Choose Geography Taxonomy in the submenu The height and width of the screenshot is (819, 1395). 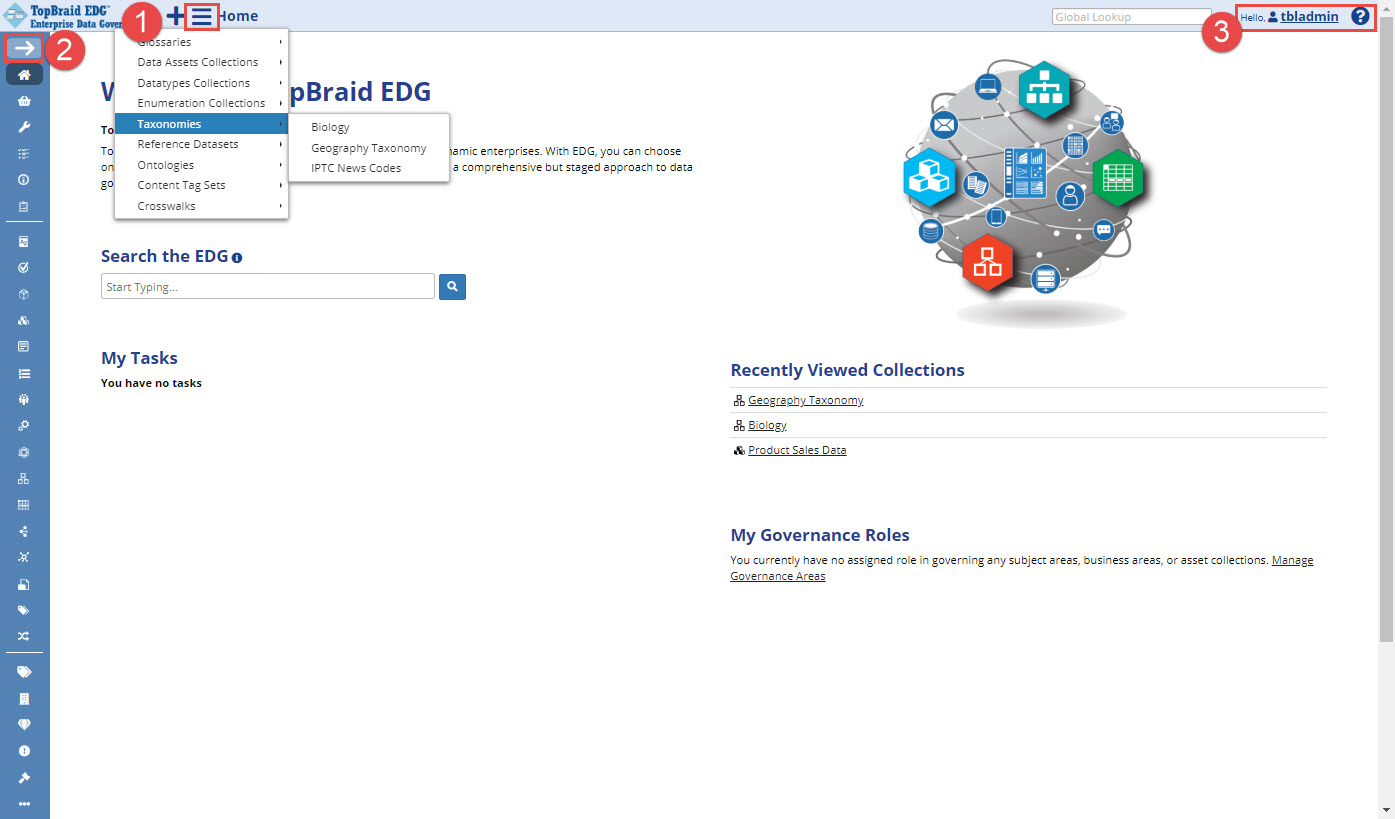[369, 148]
